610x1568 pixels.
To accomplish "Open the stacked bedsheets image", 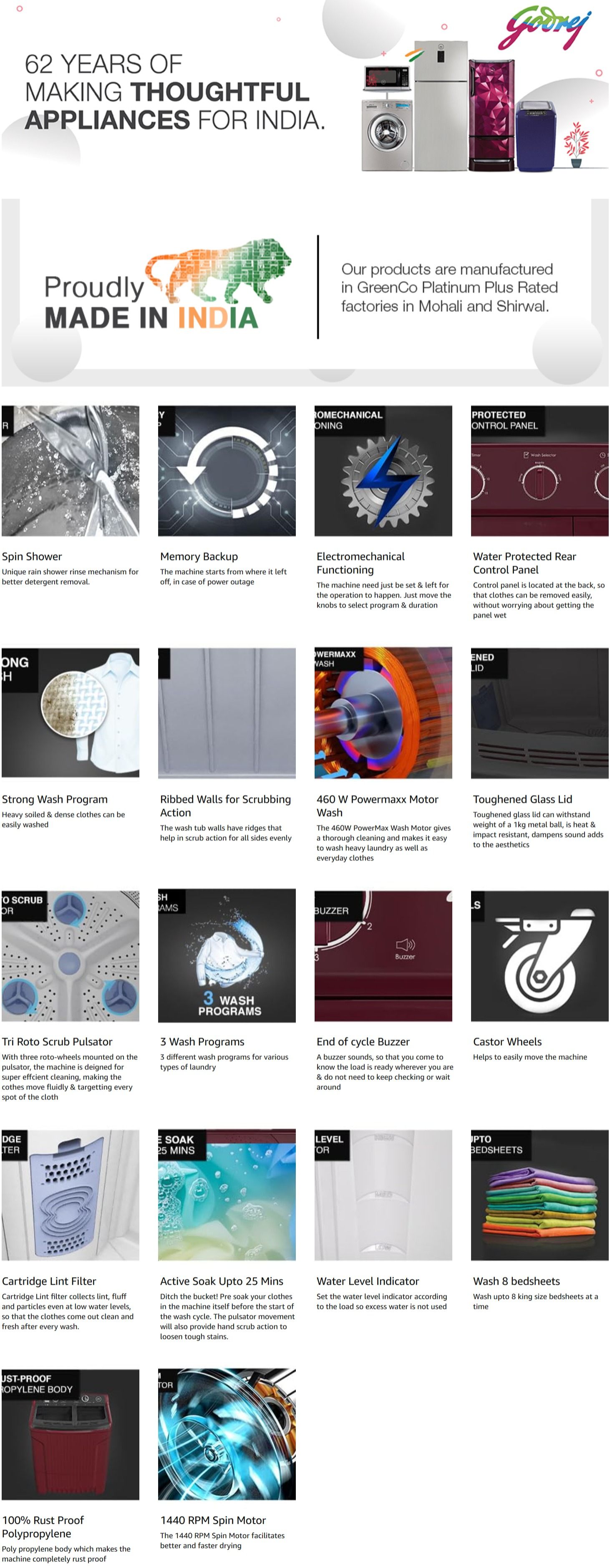I will [x=540, y=1195].
